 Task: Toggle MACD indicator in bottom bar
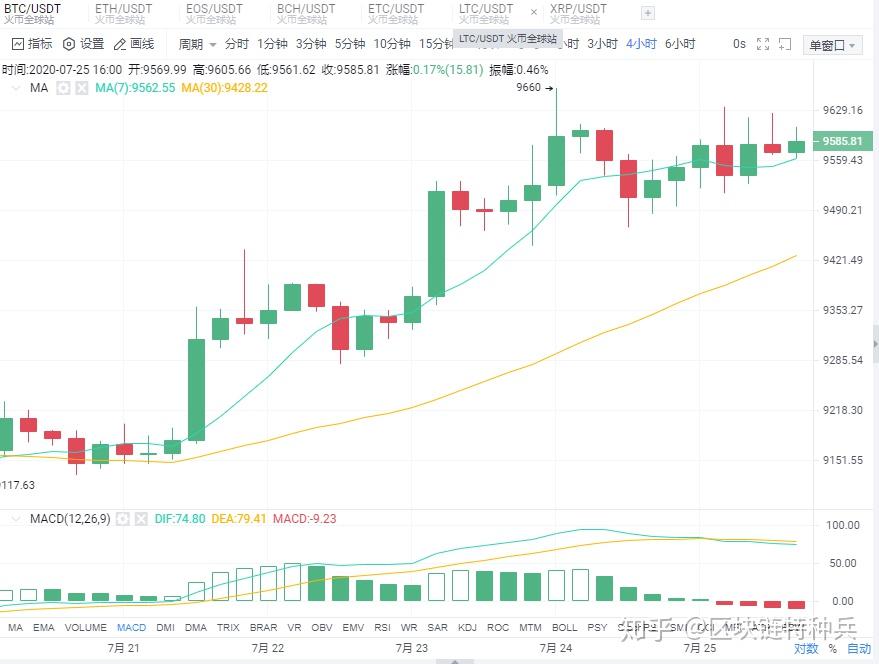tap(131, 628)
